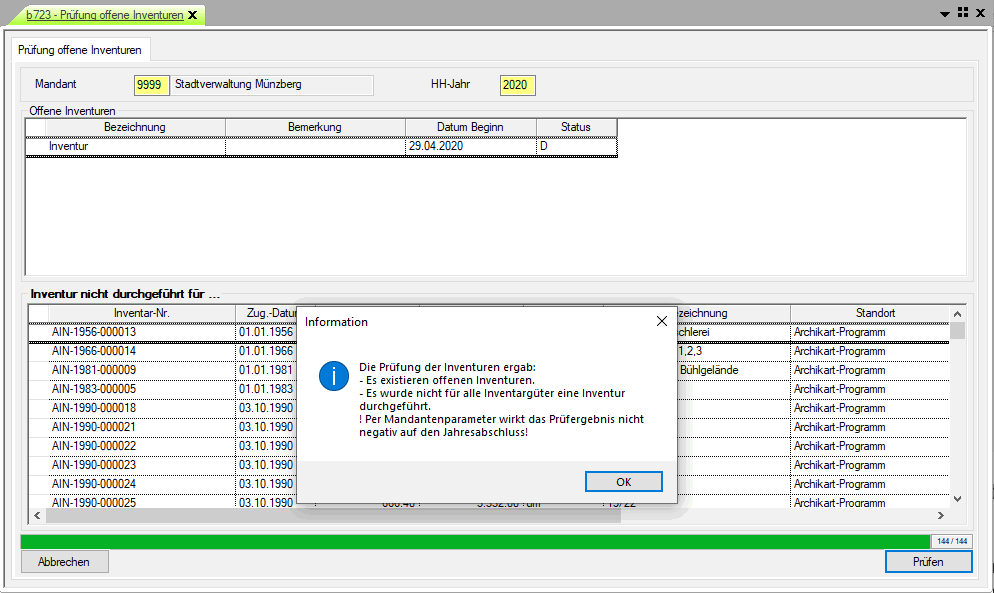Click the green progress bar

(475, 541)
